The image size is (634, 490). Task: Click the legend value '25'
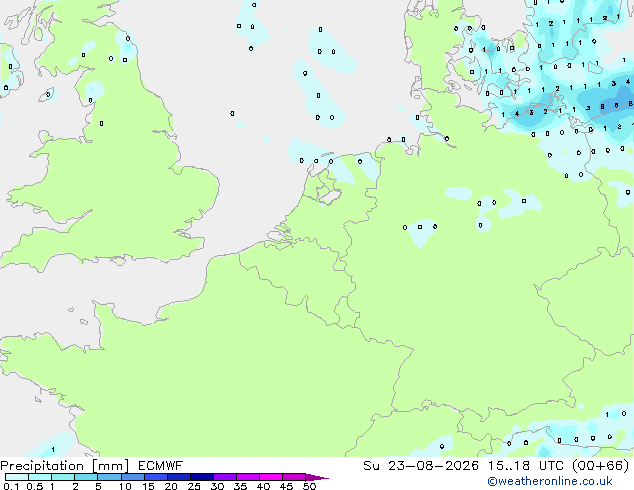coord(194,486)
